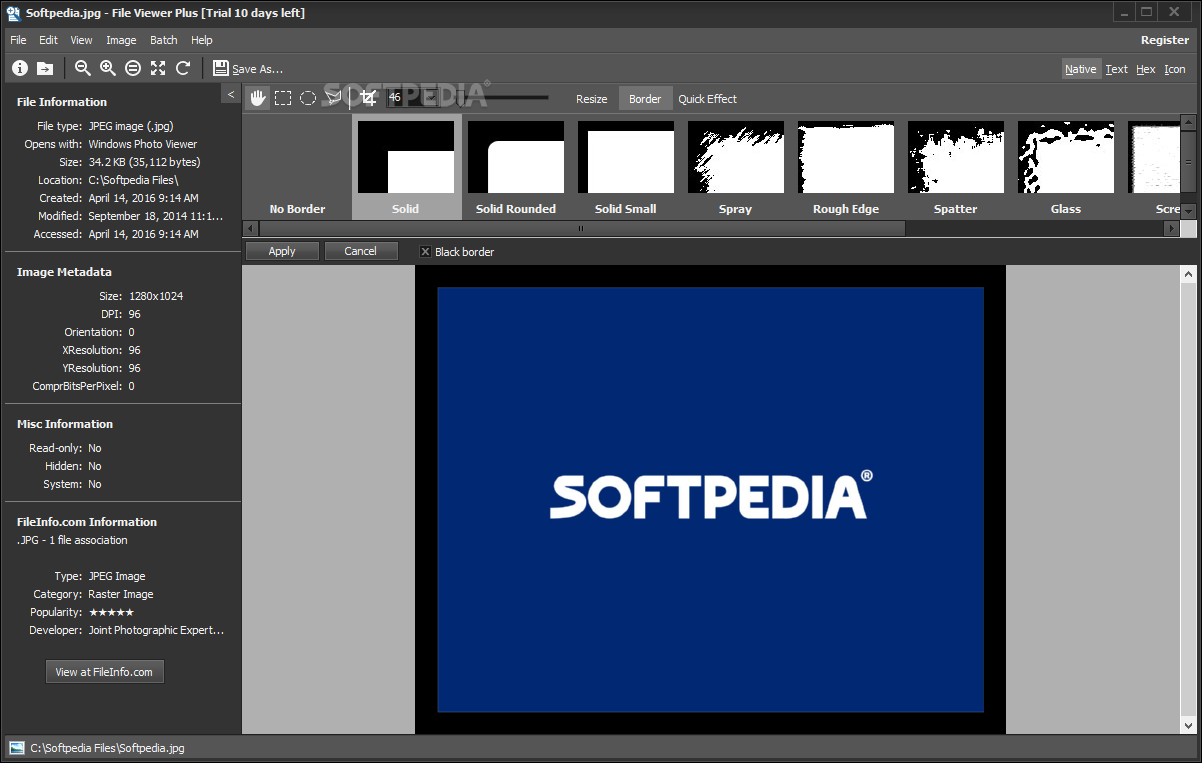Click View at FileInfo.com button
Screen dimensions: 1202x763
coord(104,672)
